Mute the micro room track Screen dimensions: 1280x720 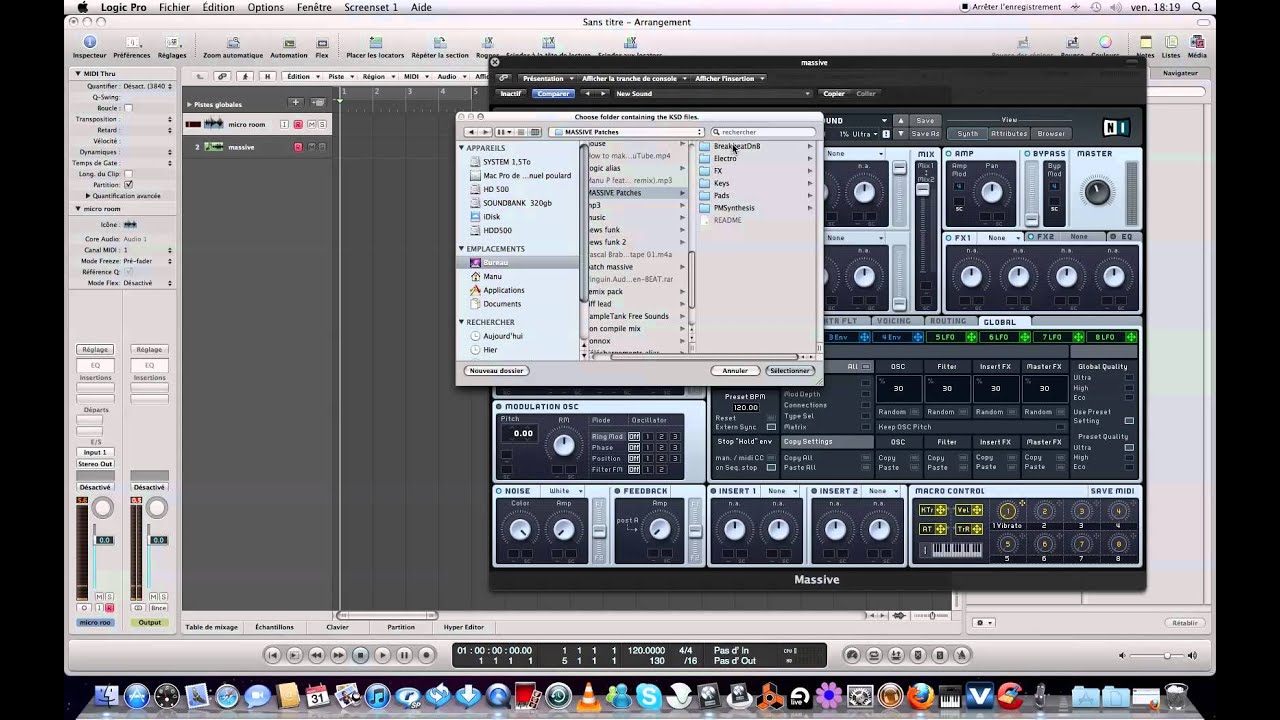coord(311,124)
